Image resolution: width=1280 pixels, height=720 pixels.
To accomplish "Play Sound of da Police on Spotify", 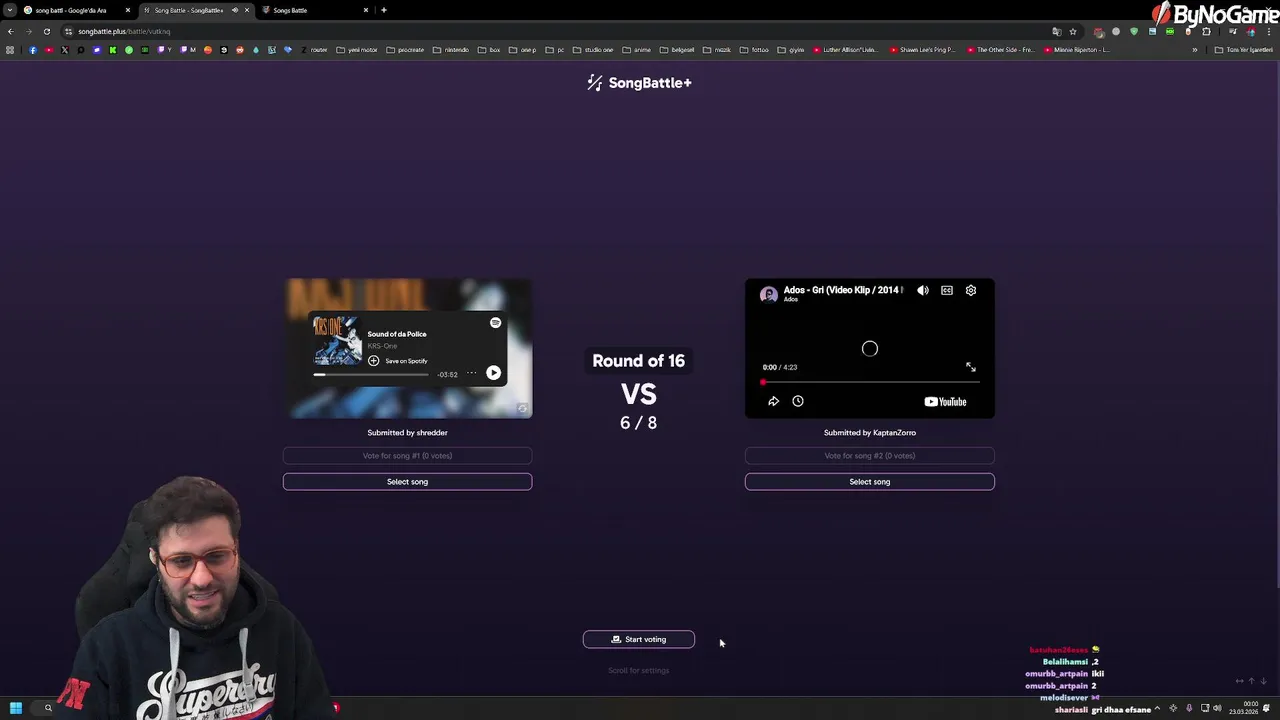I will click(x=493, y=373).
